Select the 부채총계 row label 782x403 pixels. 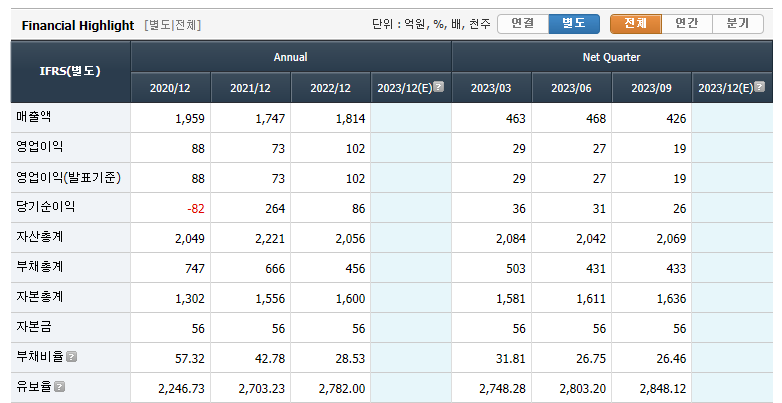39,267
